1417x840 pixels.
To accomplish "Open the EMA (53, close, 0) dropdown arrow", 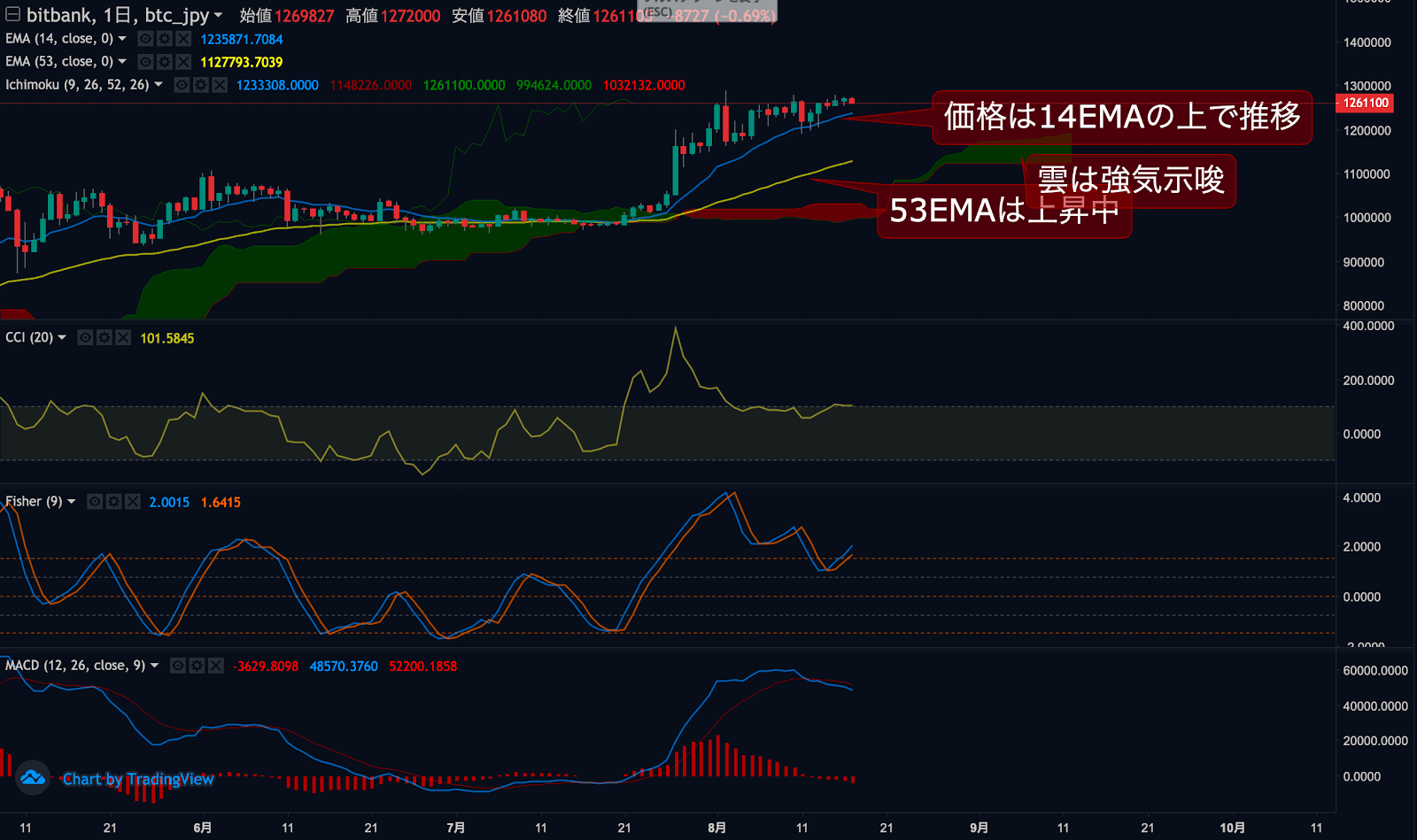I will pyautogui.click(x=122, y=62).
